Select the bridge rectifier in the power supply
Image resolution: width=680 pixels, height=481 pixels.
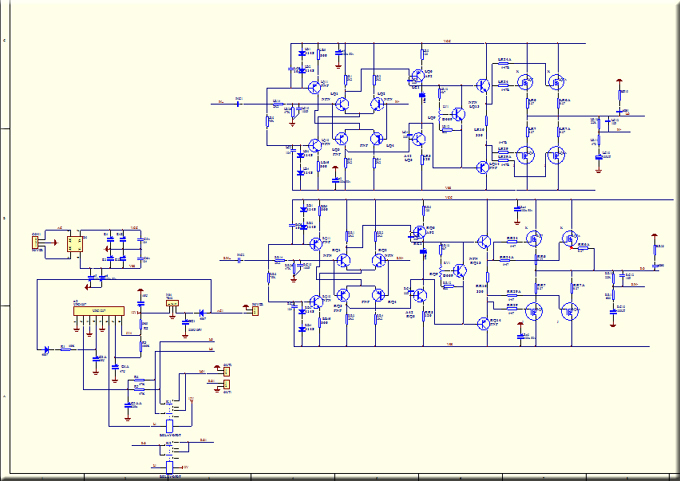point(74,243)
